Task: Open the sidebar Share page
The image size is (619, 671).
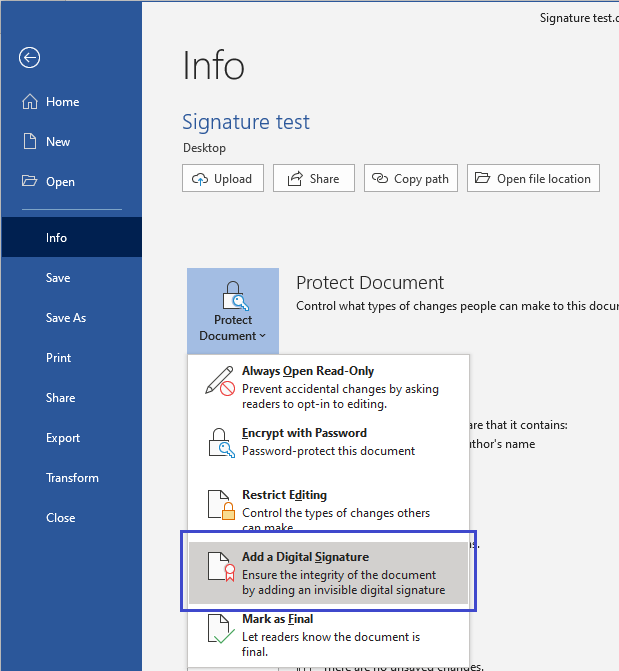Action: click(x=71, y=397)
